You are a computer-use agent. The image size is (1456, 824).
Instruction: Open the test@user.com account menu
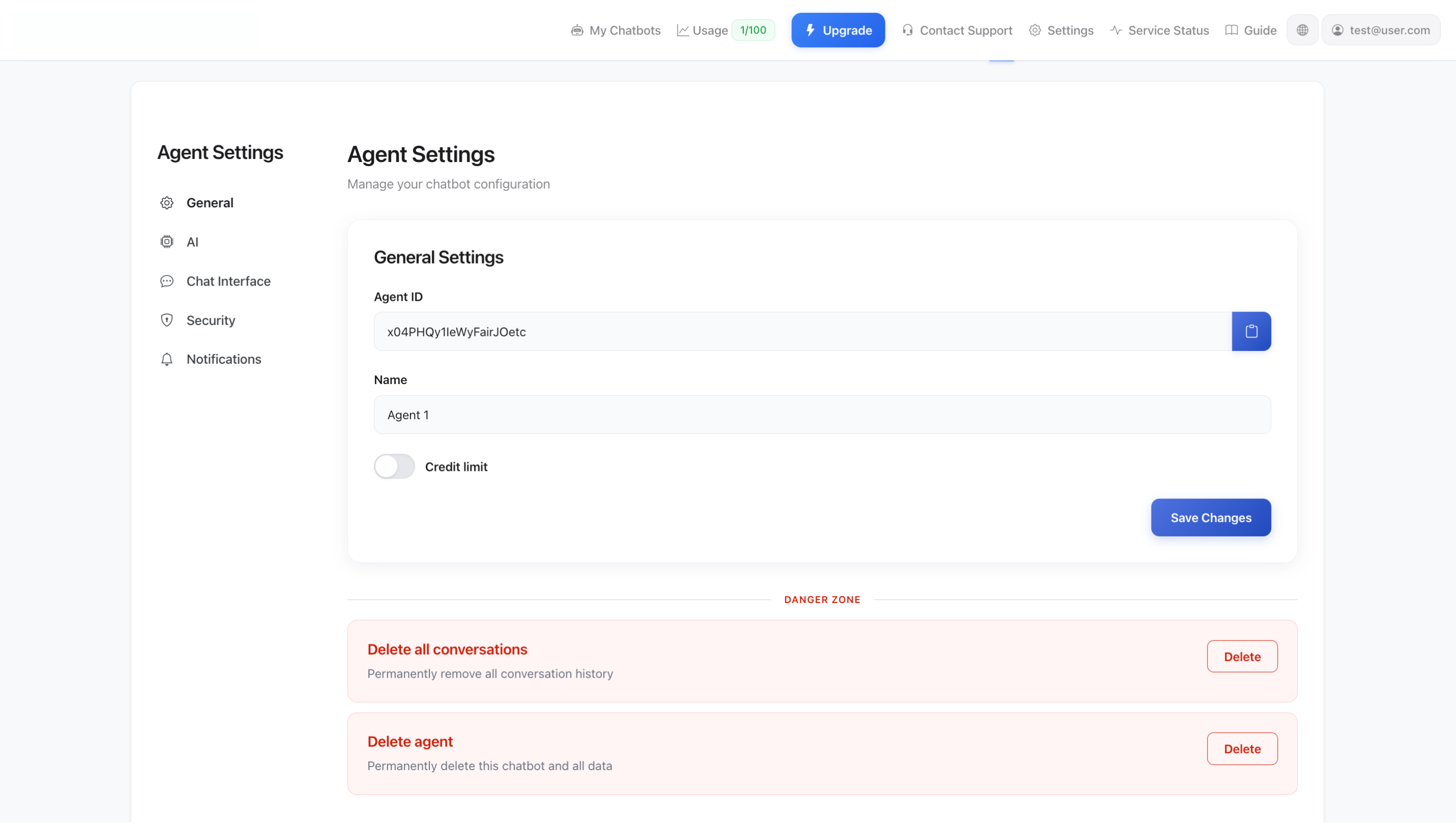coord(1380,30)
